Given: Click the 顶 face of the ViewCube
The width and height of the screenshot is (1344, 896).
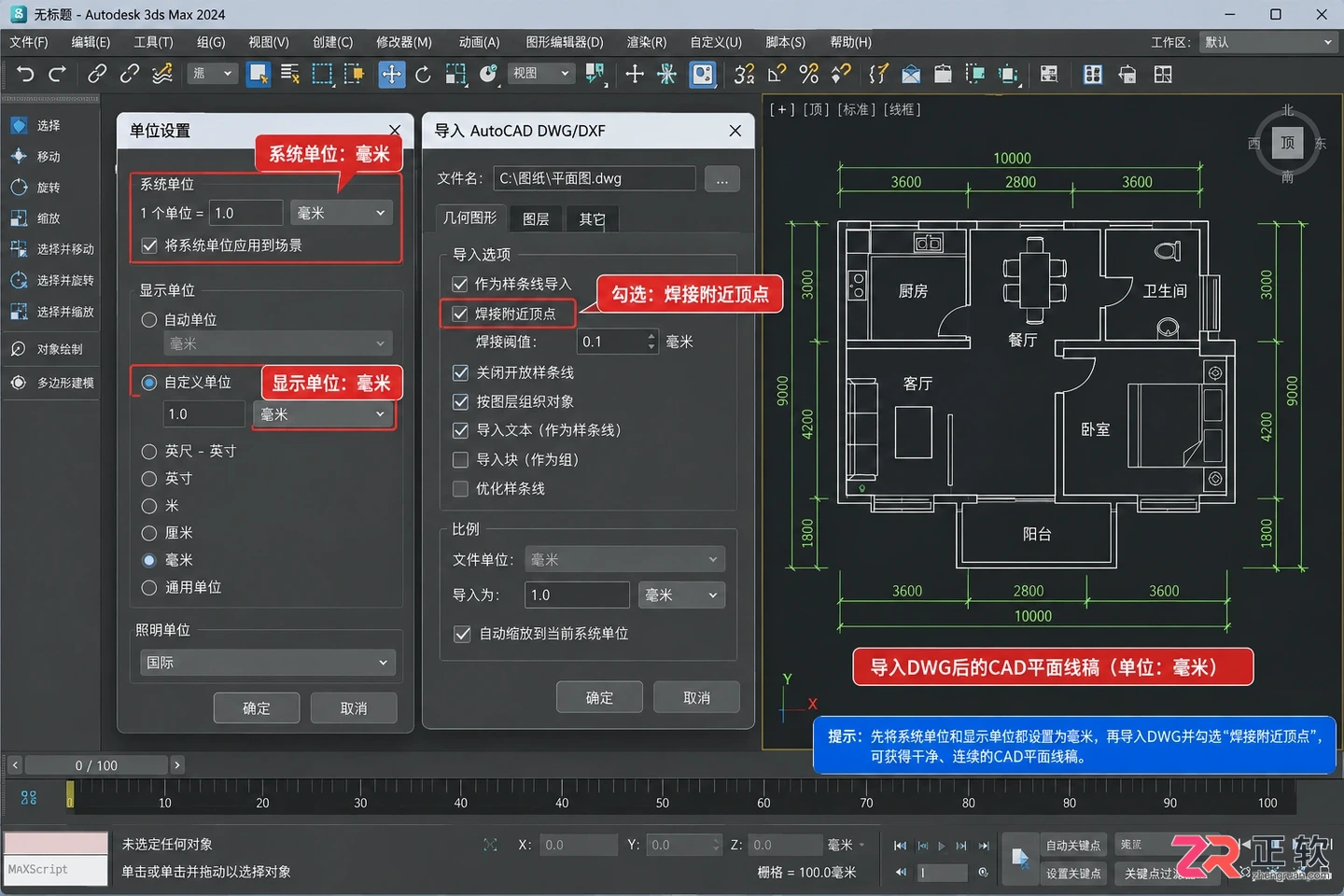Looking at the screenshot, I should point(1287,143).
